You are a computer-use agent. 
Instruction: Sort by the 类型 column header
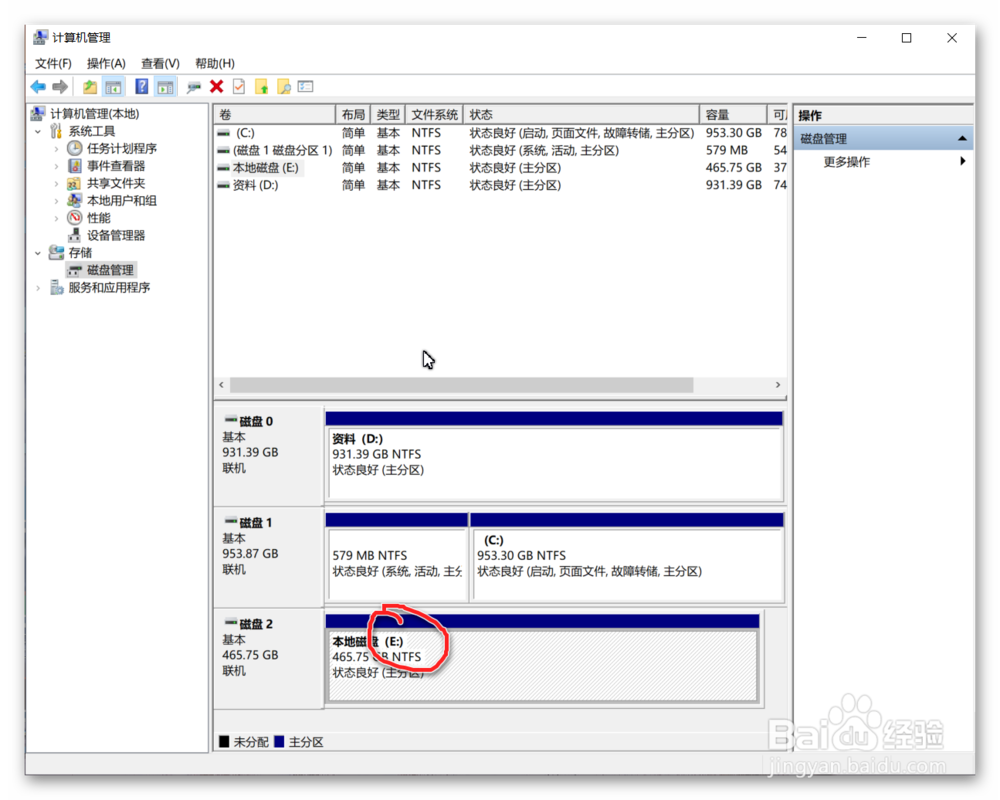click(388, 114)
